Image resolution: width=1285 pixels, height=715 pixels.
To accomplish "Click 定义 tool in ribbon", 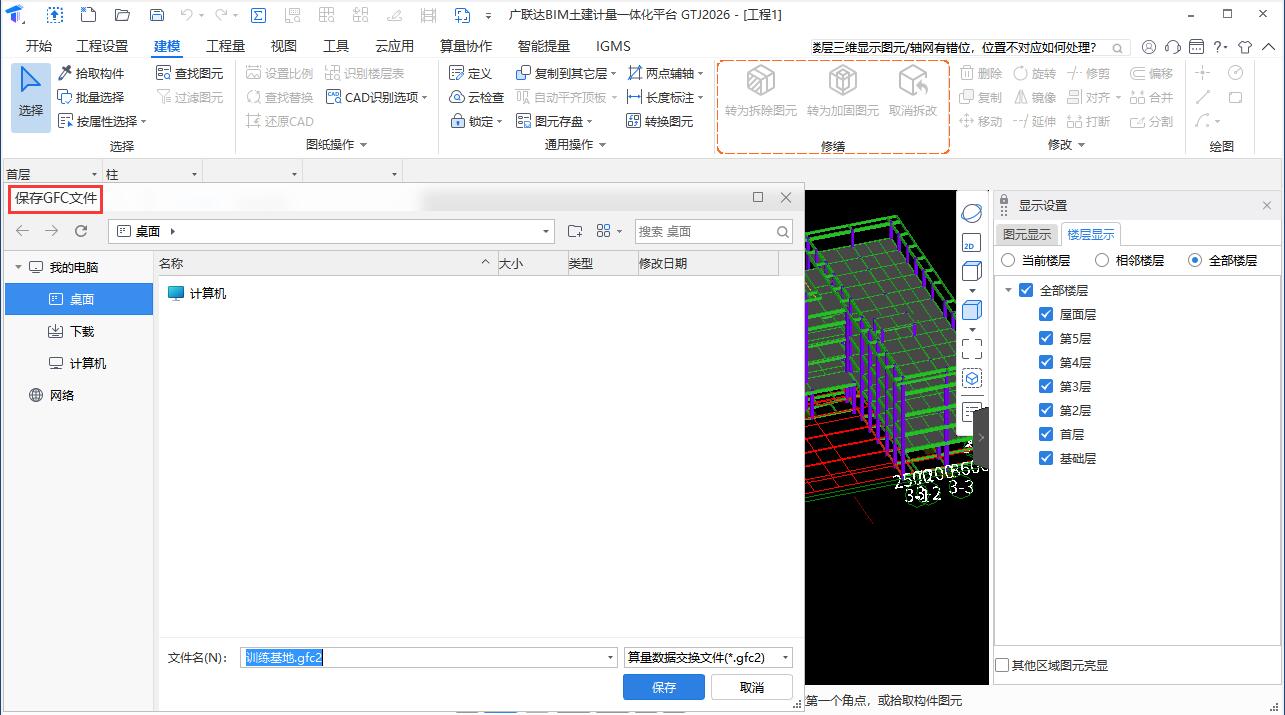I will (470, 73).
